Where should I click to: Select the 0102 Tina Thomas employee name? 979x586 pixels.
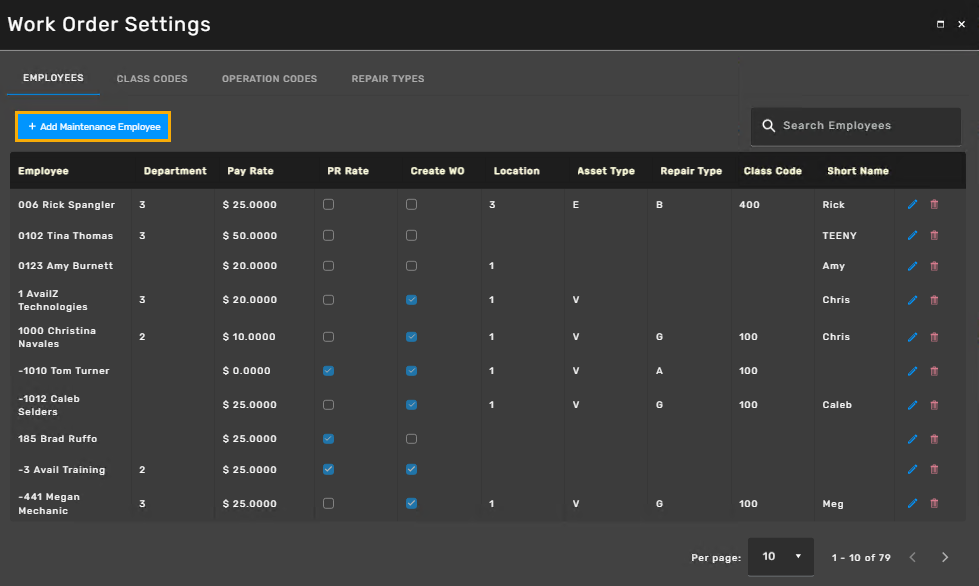click(x=66, y=236)
